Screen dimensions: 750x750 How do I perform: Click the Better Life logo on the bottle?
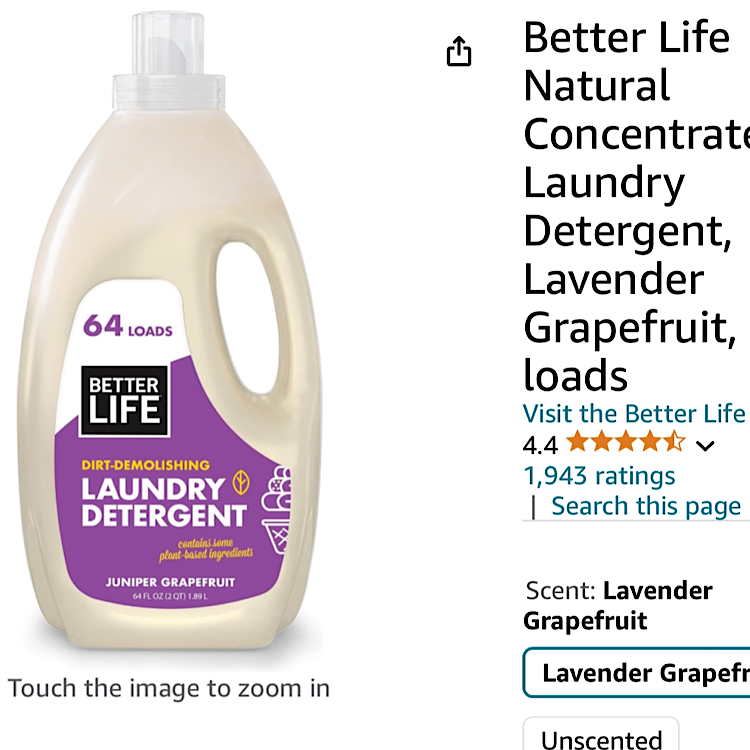(125, 401)
